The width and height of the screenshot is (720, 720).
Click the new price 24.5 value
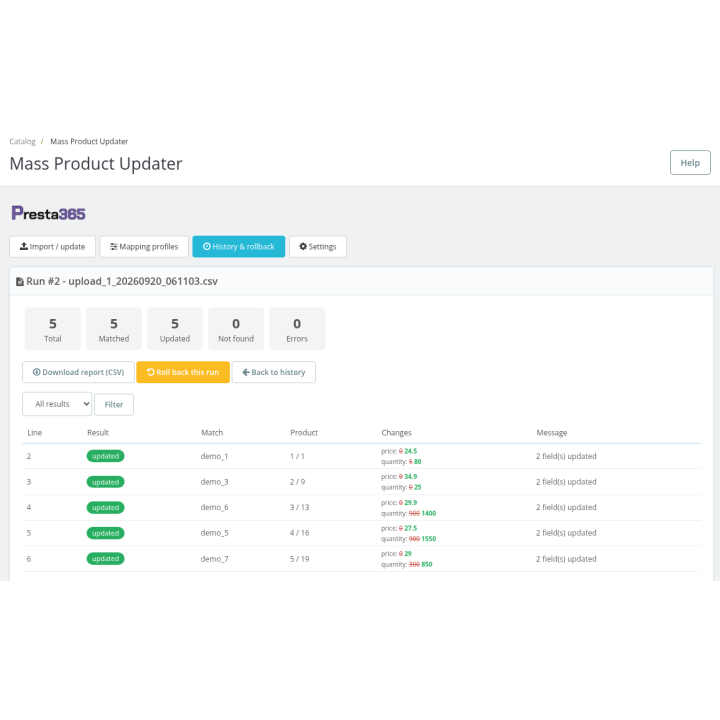coord(411,451)
